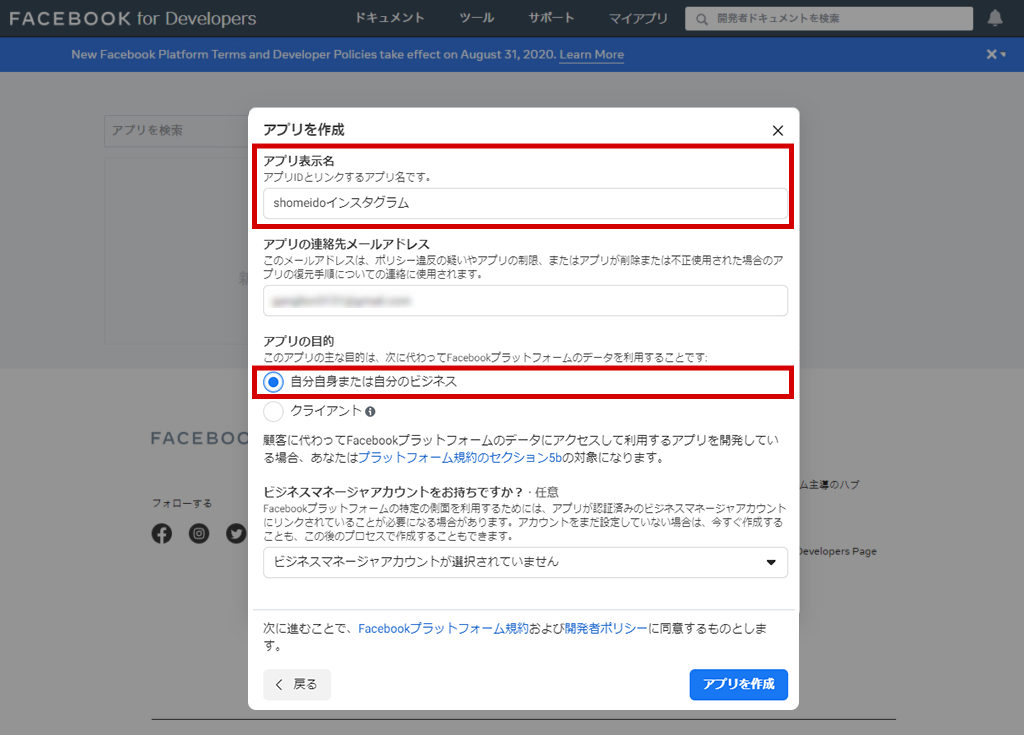Screen dimensions: 1024x735
Task: Open the Learn More link in banner
Action: tap(591, 55)
